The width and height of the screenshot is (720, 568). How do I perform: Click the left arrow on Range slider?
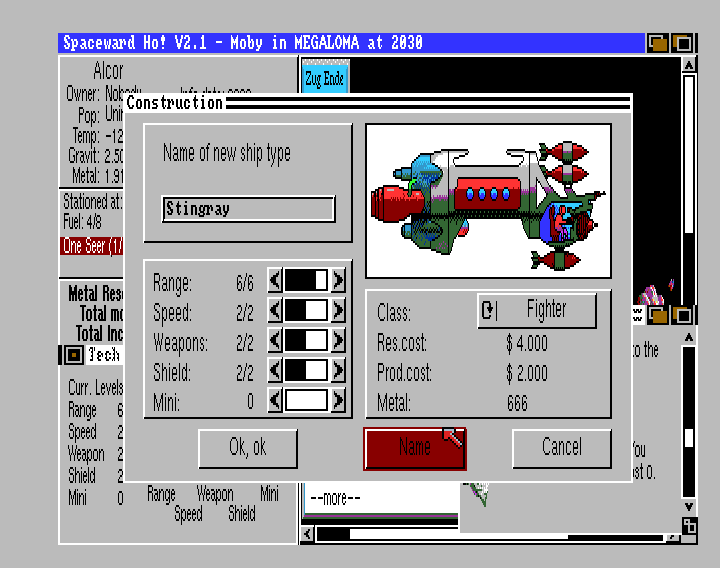(275, 281)
